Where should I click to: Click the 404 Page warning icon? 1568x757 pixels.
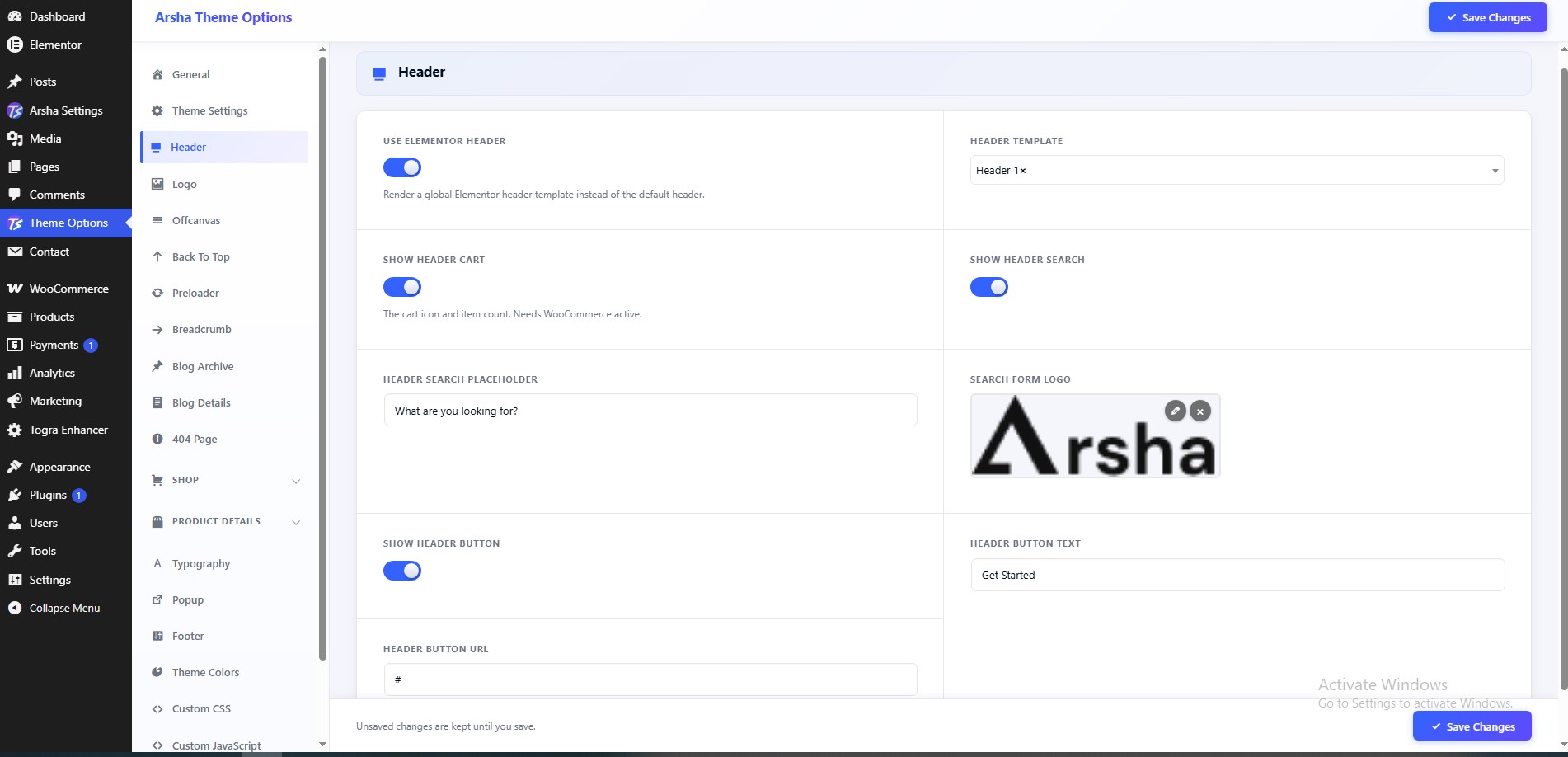(x=157, y=439)
